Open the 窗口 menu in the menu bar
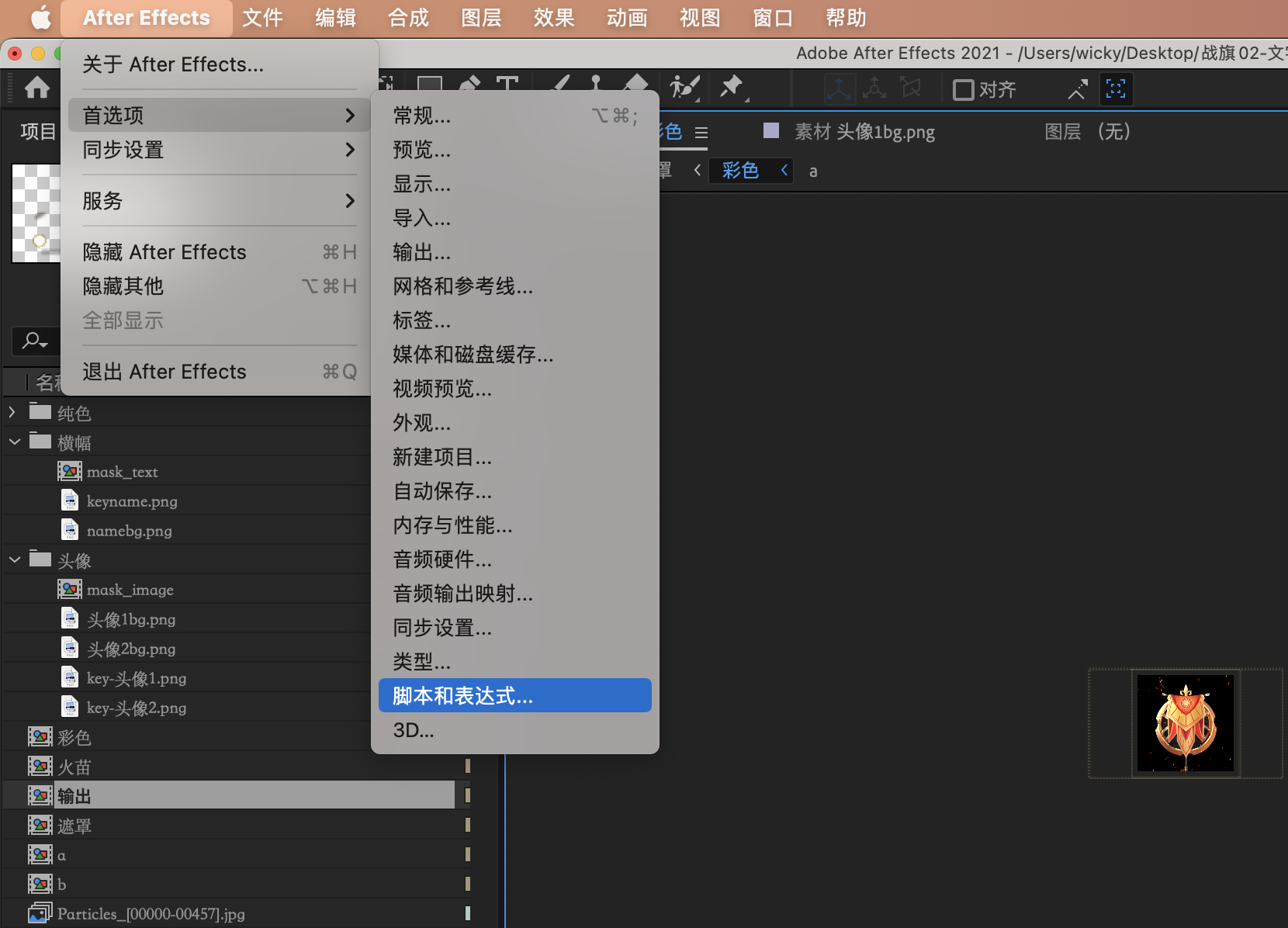Viewport: 1288px width, 928px height. click(x=771, y=17)
